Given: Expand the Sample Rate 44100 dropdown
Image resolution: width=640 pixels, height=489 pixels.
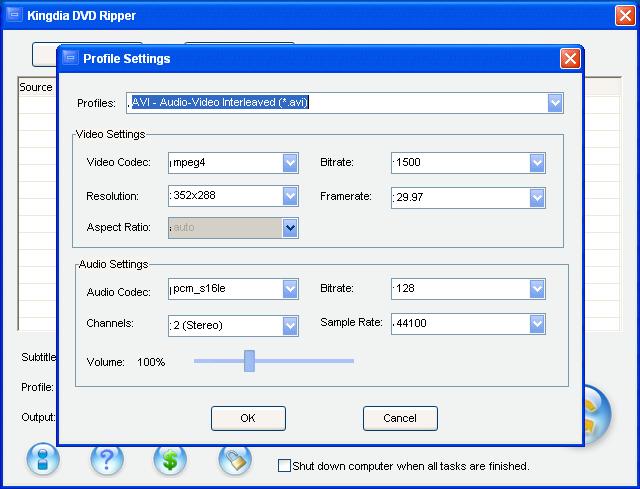Looking at the screenshot, I should tap(537, 324).
